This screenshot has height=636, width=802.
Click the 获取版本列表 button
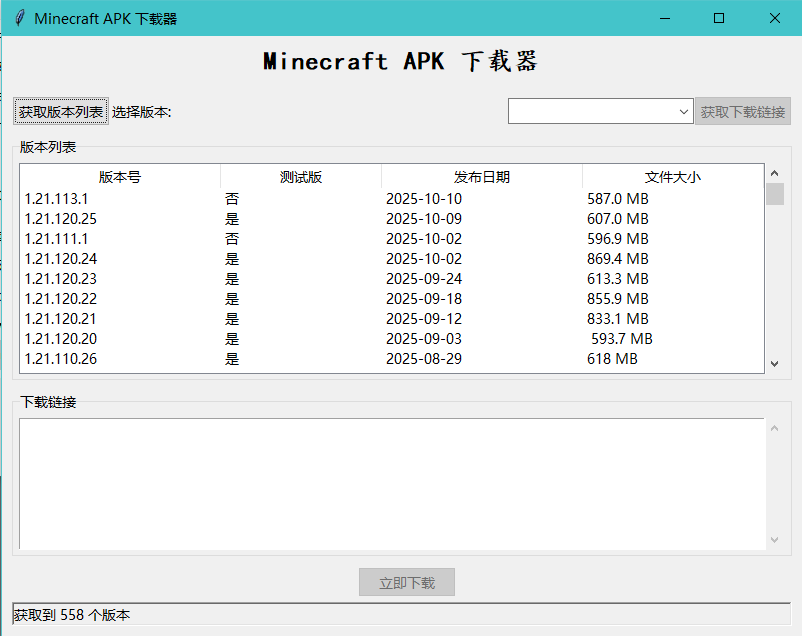coord(60,112)
